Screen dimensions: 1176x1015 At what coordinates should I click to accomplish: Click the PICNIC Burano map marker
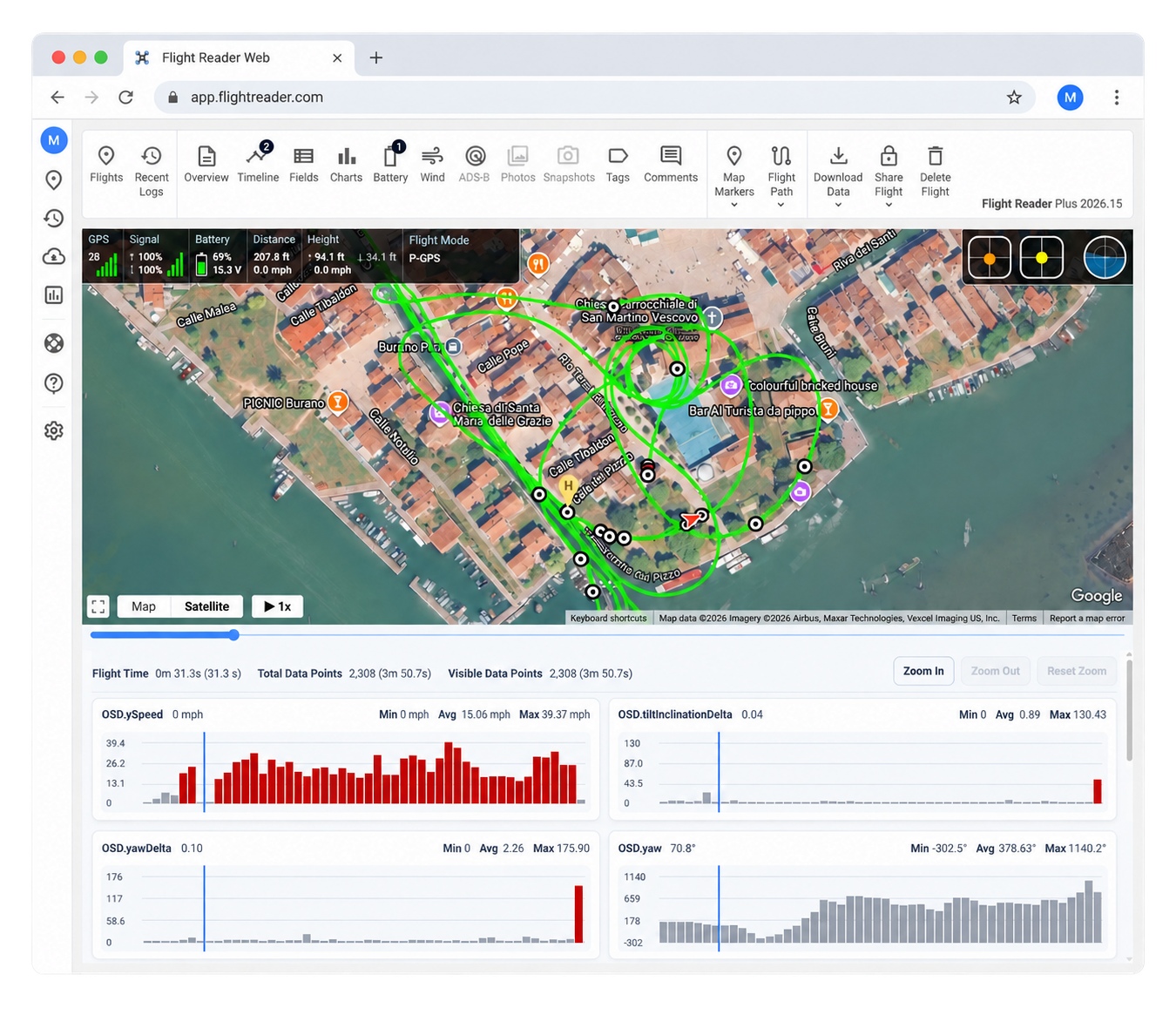tap(338, 403)
